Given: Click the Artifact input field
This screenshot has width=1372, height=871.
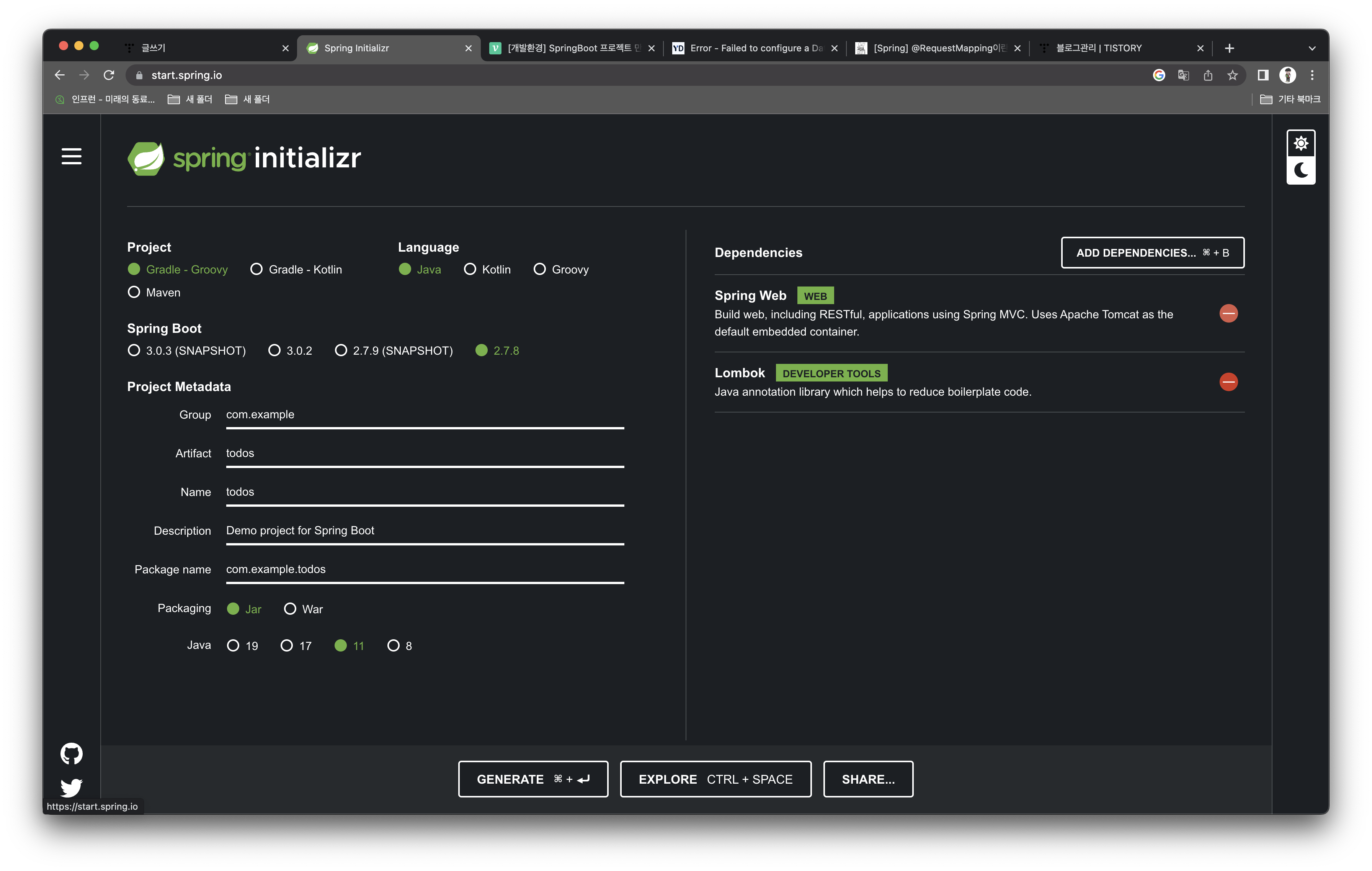Looking at the screenshot, I should [x=425, y=453].
